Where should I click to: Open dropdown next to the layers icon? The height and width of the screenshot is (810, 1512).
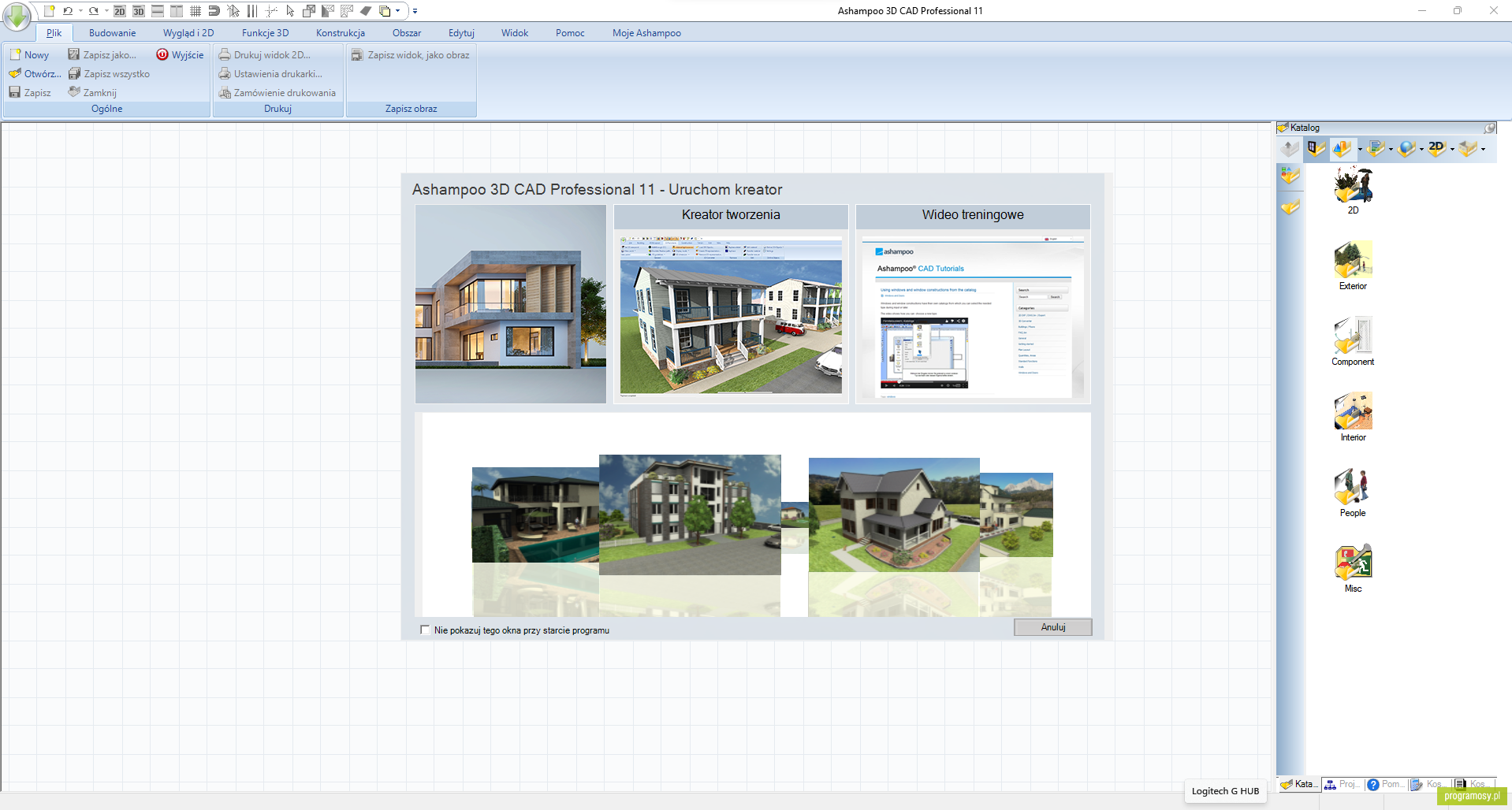pos(397,11)
